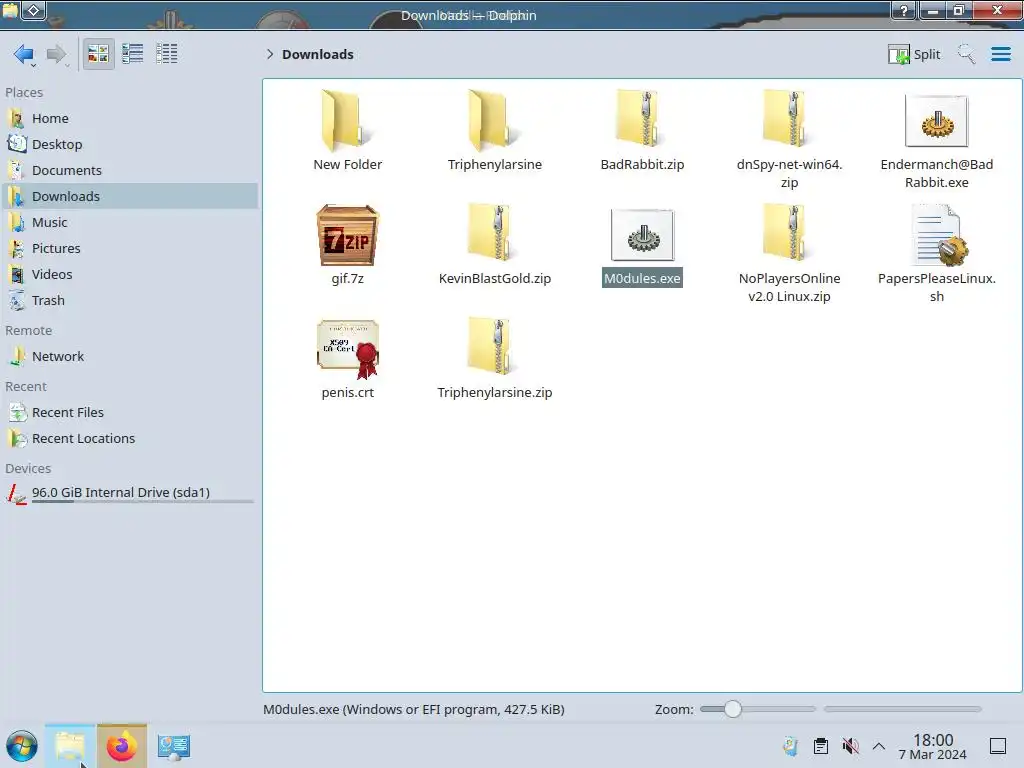Click the forward navigation arrow

click(x=57, y=54)
